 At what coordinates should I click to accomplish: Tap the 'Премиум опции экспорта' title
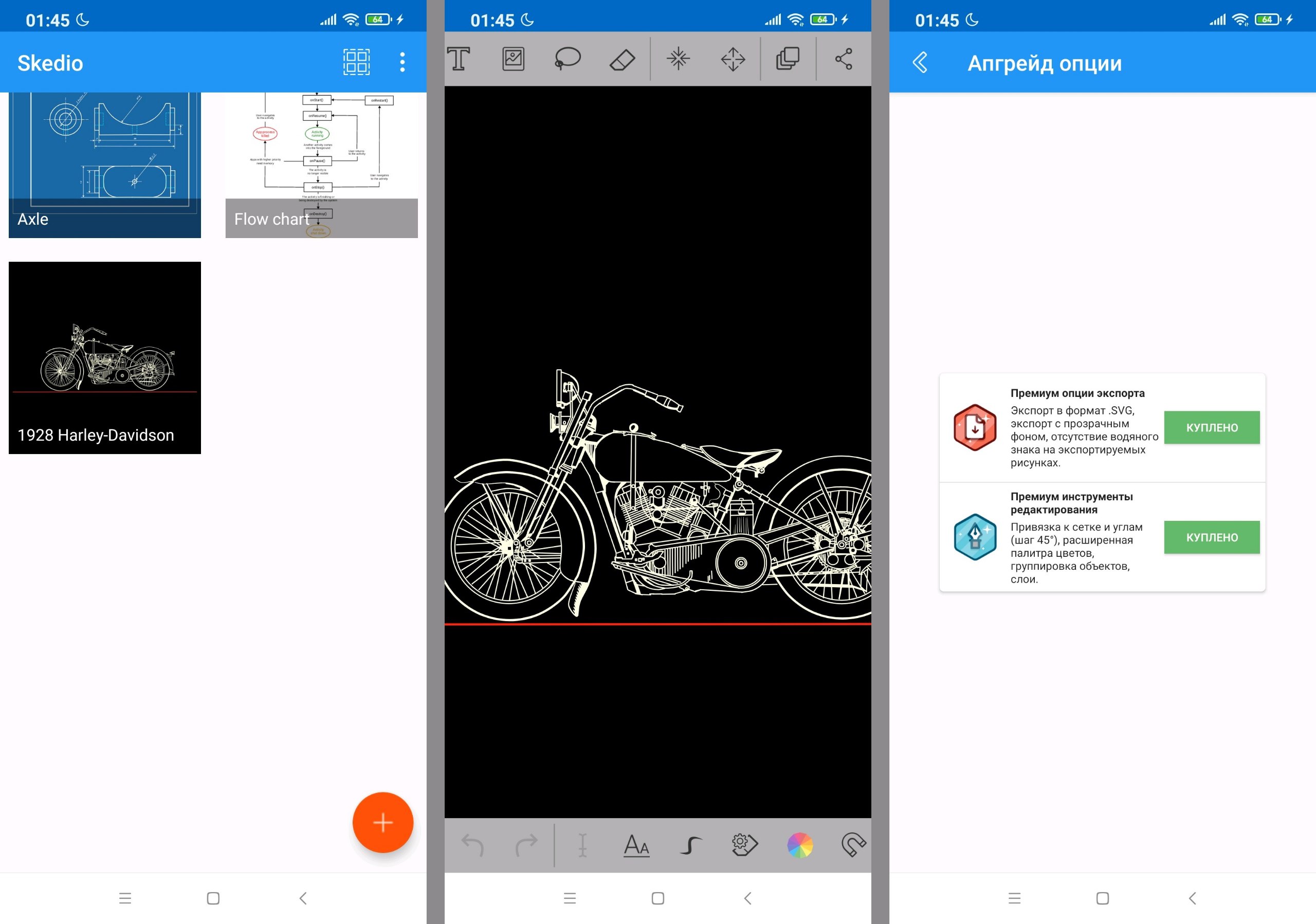pos(1077,393)
